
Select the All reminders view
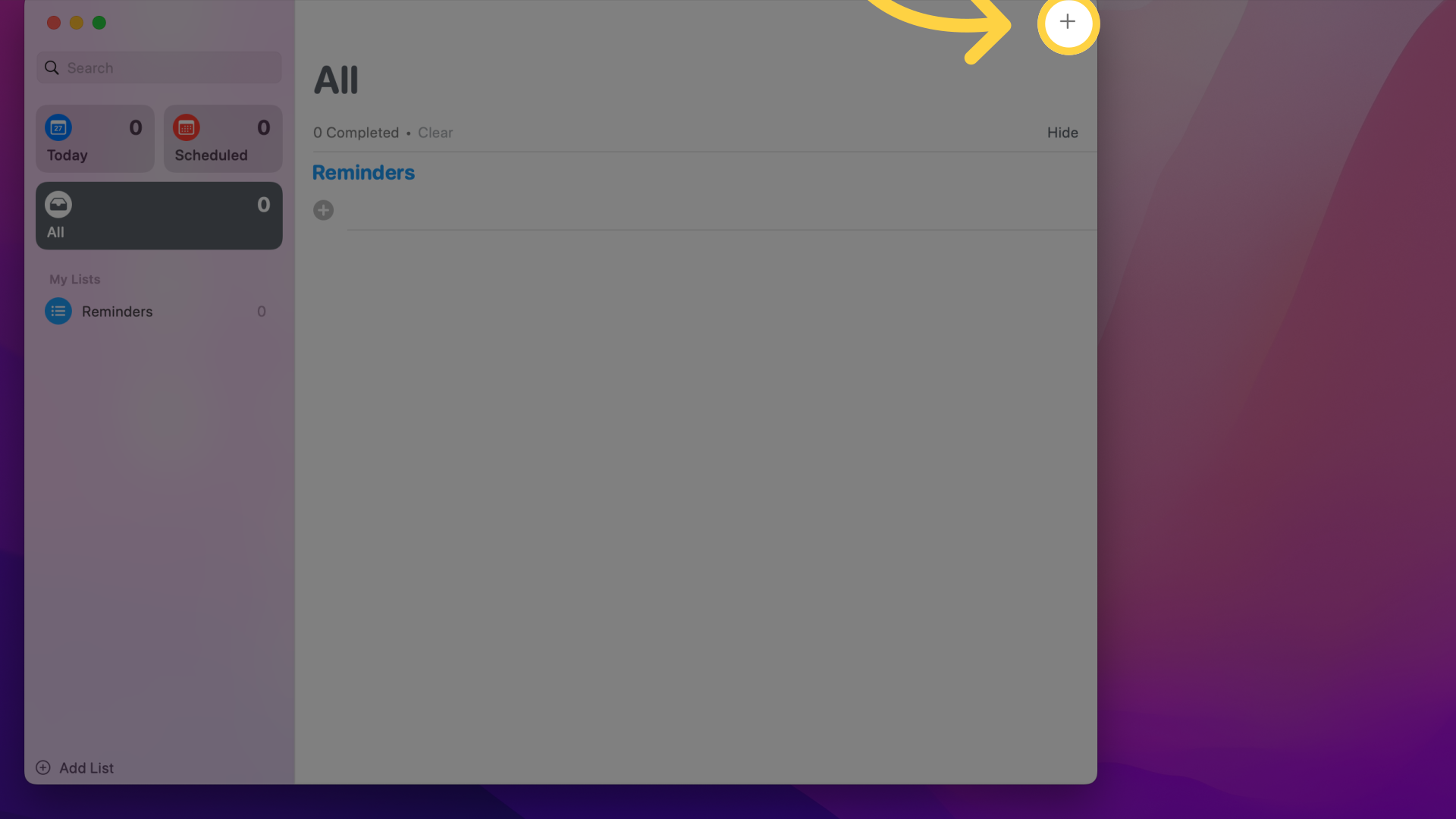159,215
